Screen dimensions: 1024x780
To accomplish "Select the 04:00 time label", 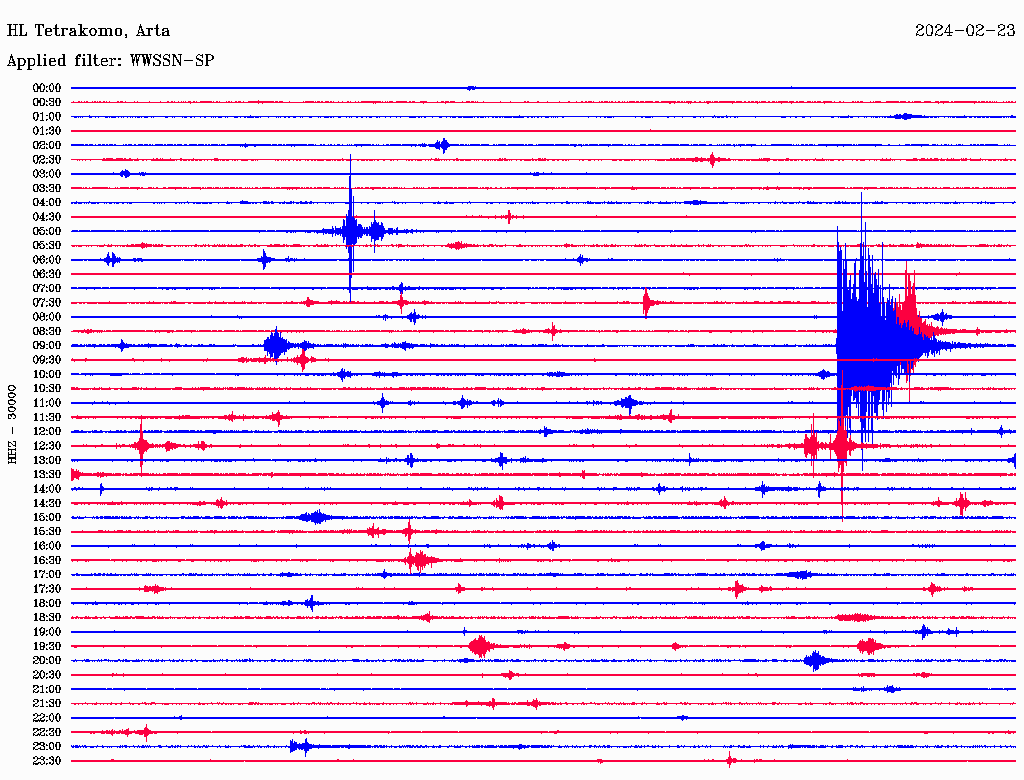I will coord(47,203).
